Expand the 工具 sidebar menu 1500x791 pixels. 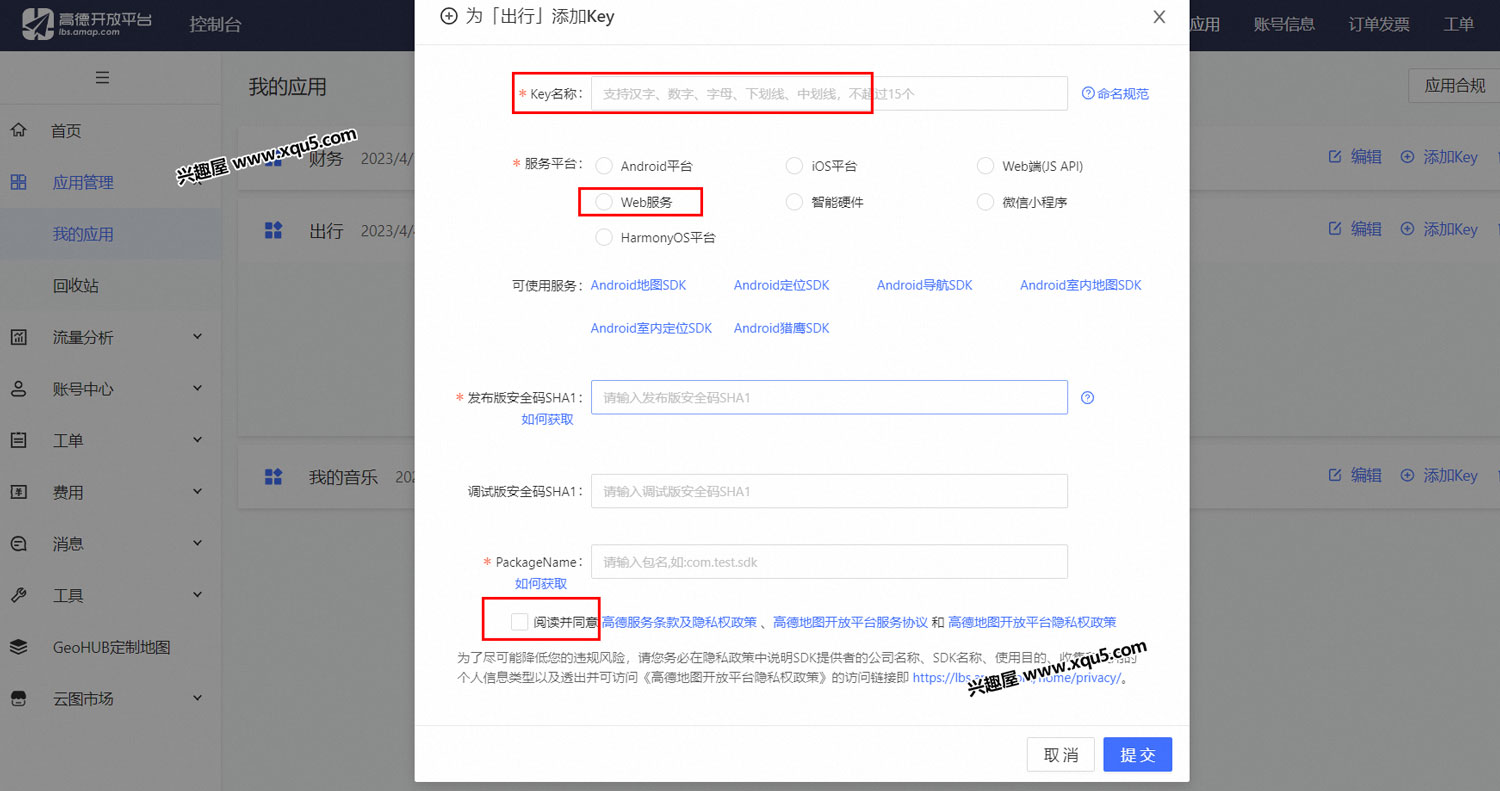point(197,595)
